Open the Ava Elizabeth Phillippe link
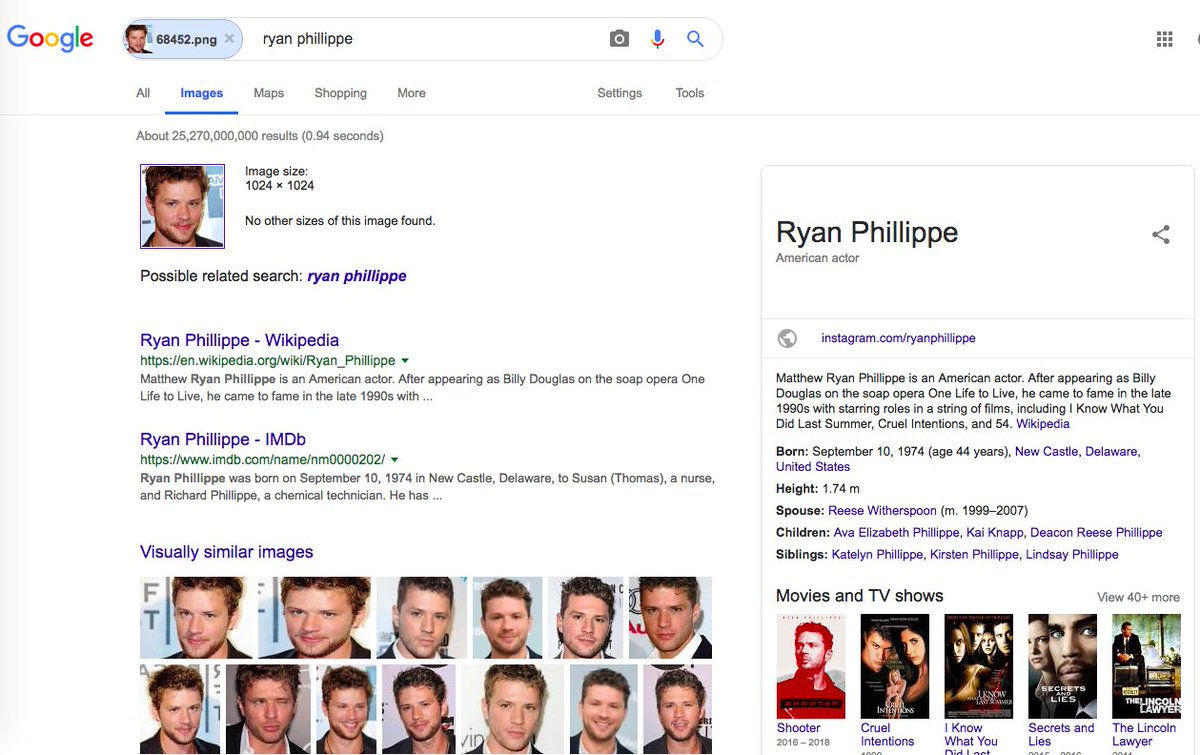 point(897,533)
